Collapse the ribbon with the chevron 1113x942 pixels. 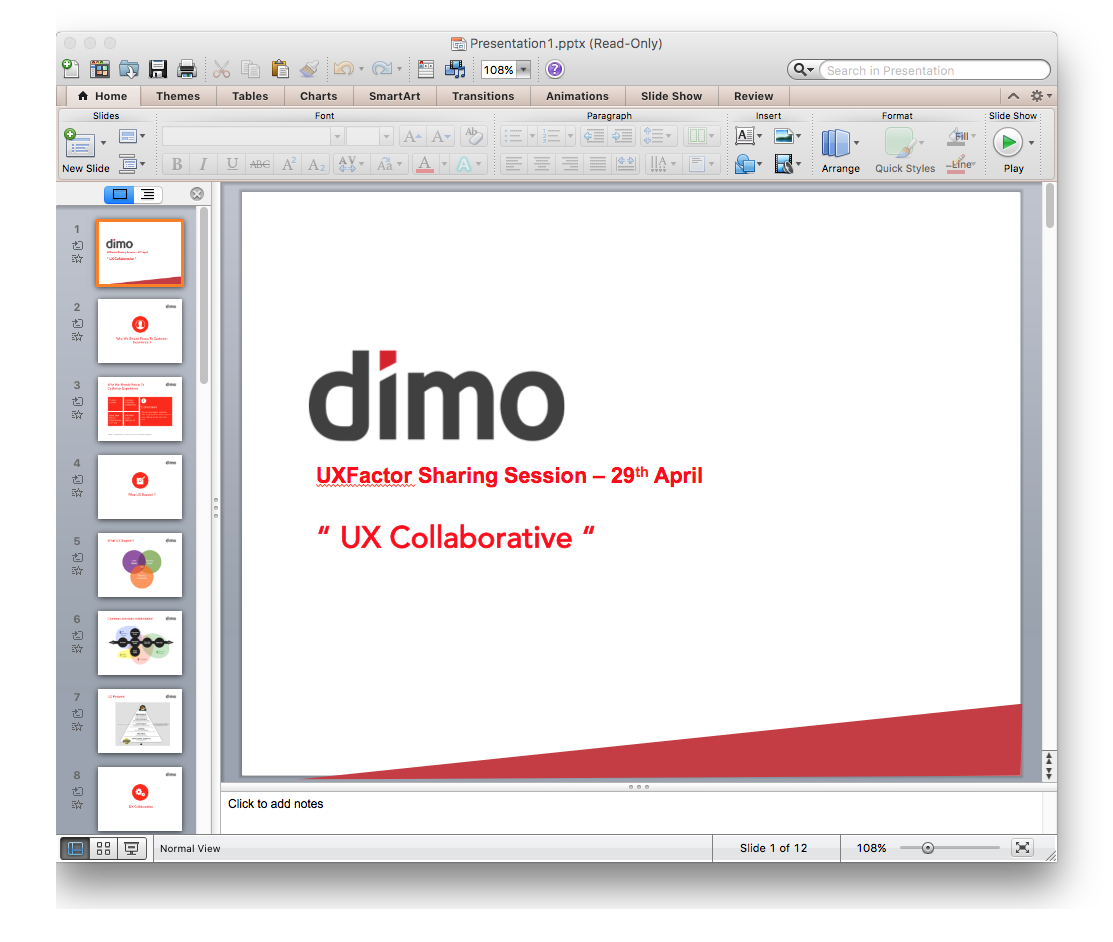1013,96
